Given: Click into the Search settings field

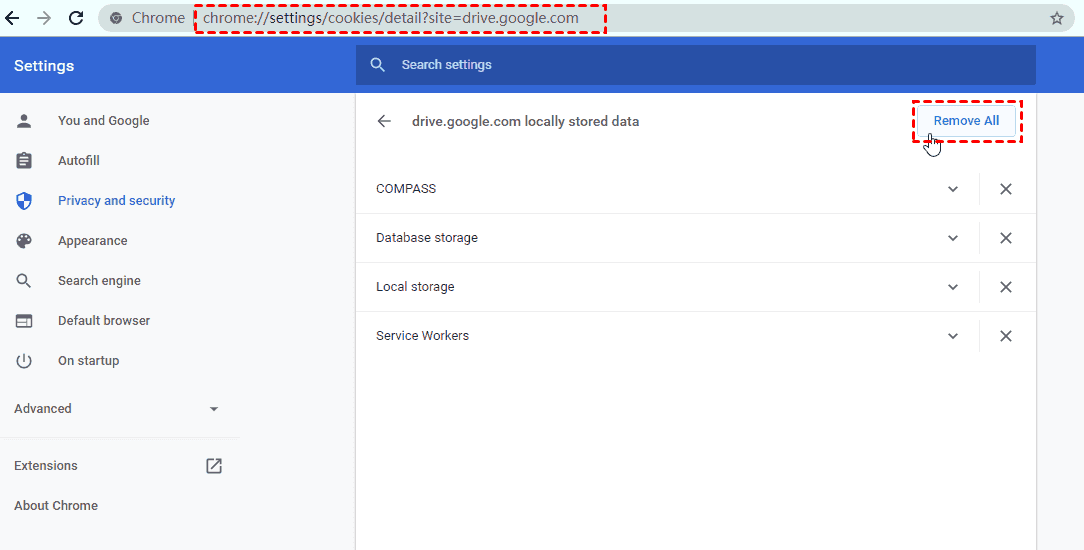Looking at the screenshot, I should pyautogui.click(x=700, y=65).
